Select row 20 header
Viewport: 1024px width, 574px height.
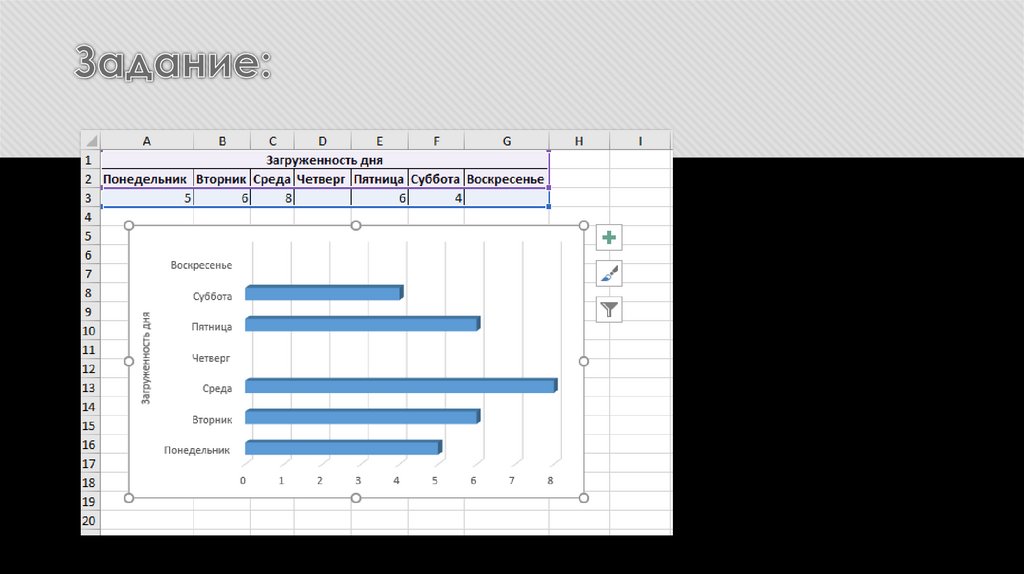(90, 521)
